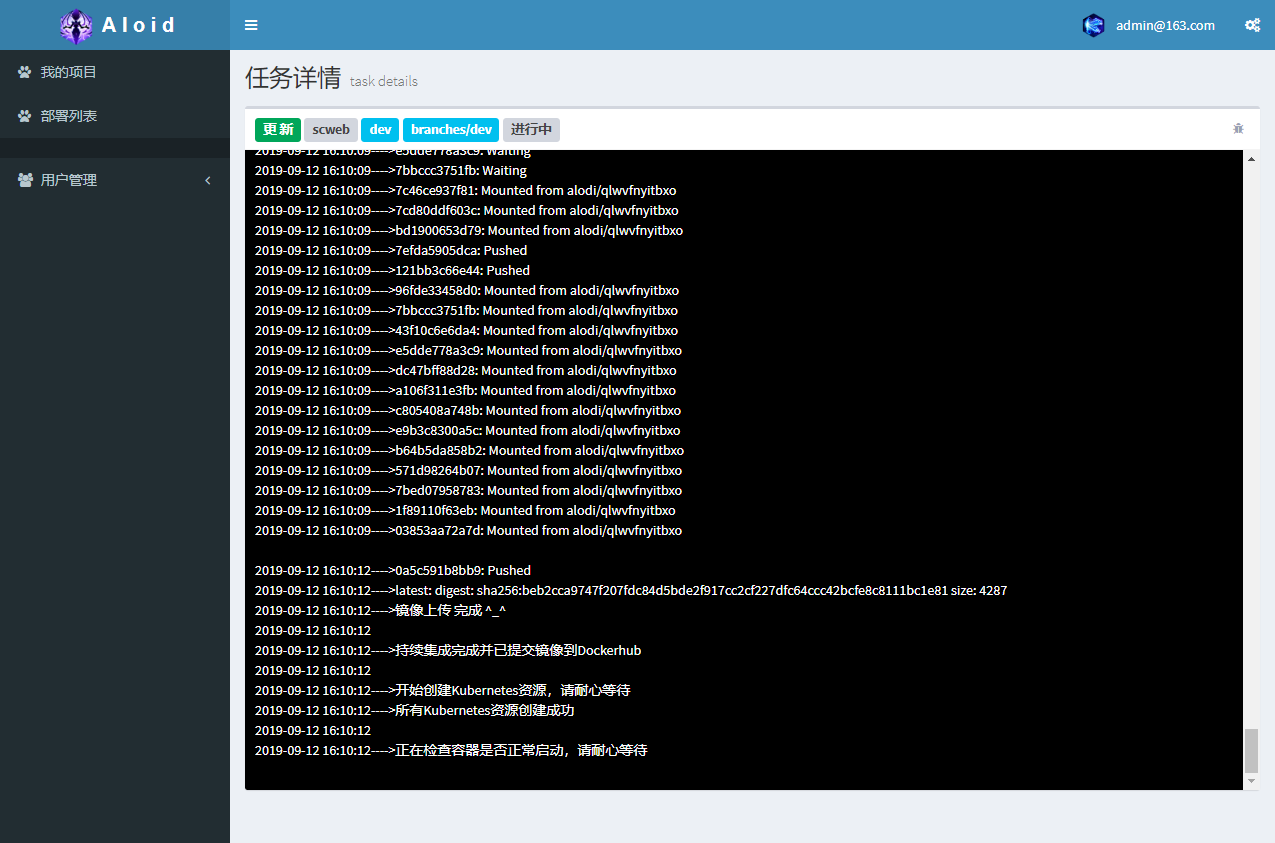
Task: Click the log panel scrollbar thumb
Action: tap(1251, 750)
